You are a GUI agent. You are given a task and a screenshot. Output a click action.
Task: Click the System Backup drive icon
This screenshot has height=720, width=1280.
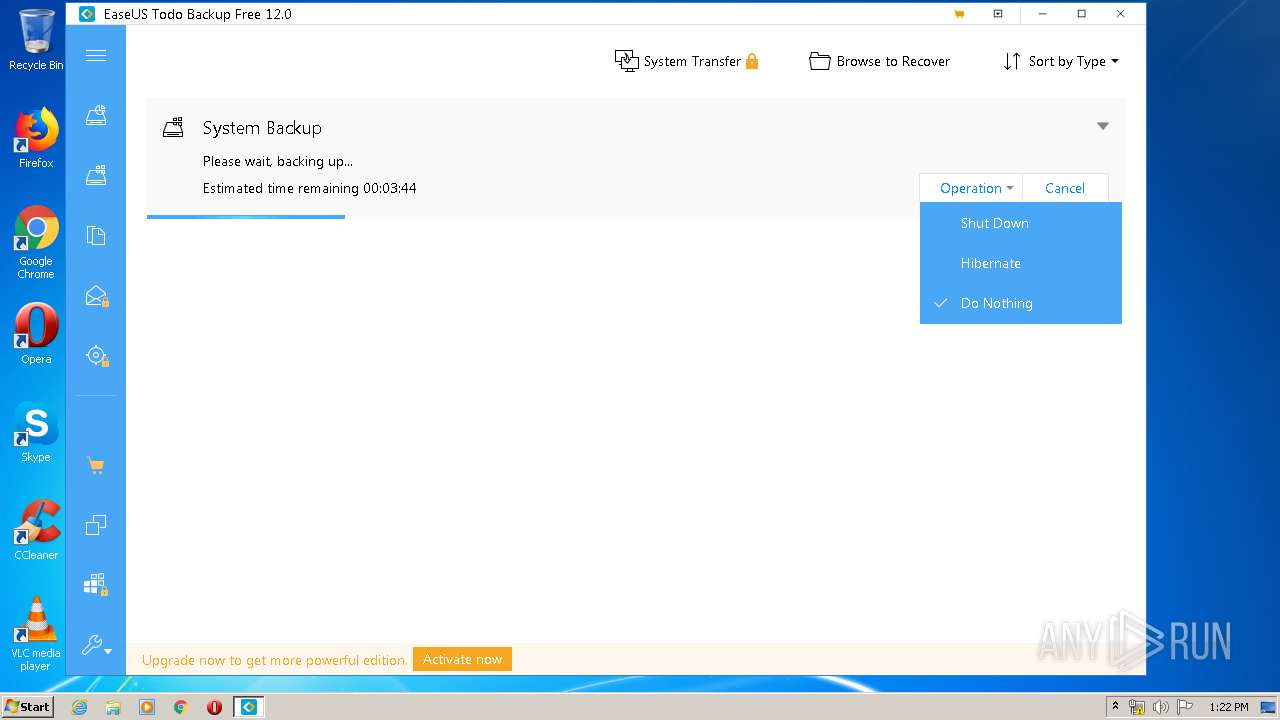click(174, 127)
